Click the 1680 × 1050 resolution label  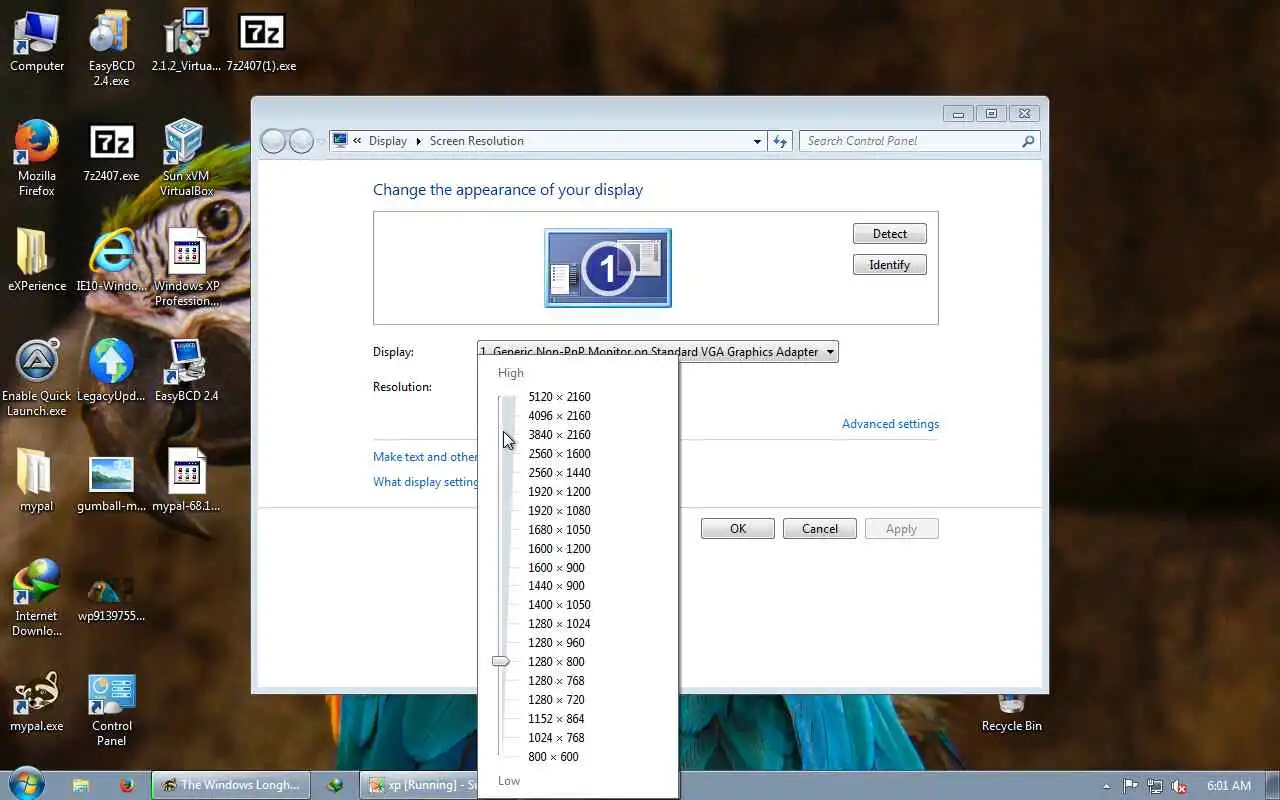pyautogui.click(x=559, y=530)
